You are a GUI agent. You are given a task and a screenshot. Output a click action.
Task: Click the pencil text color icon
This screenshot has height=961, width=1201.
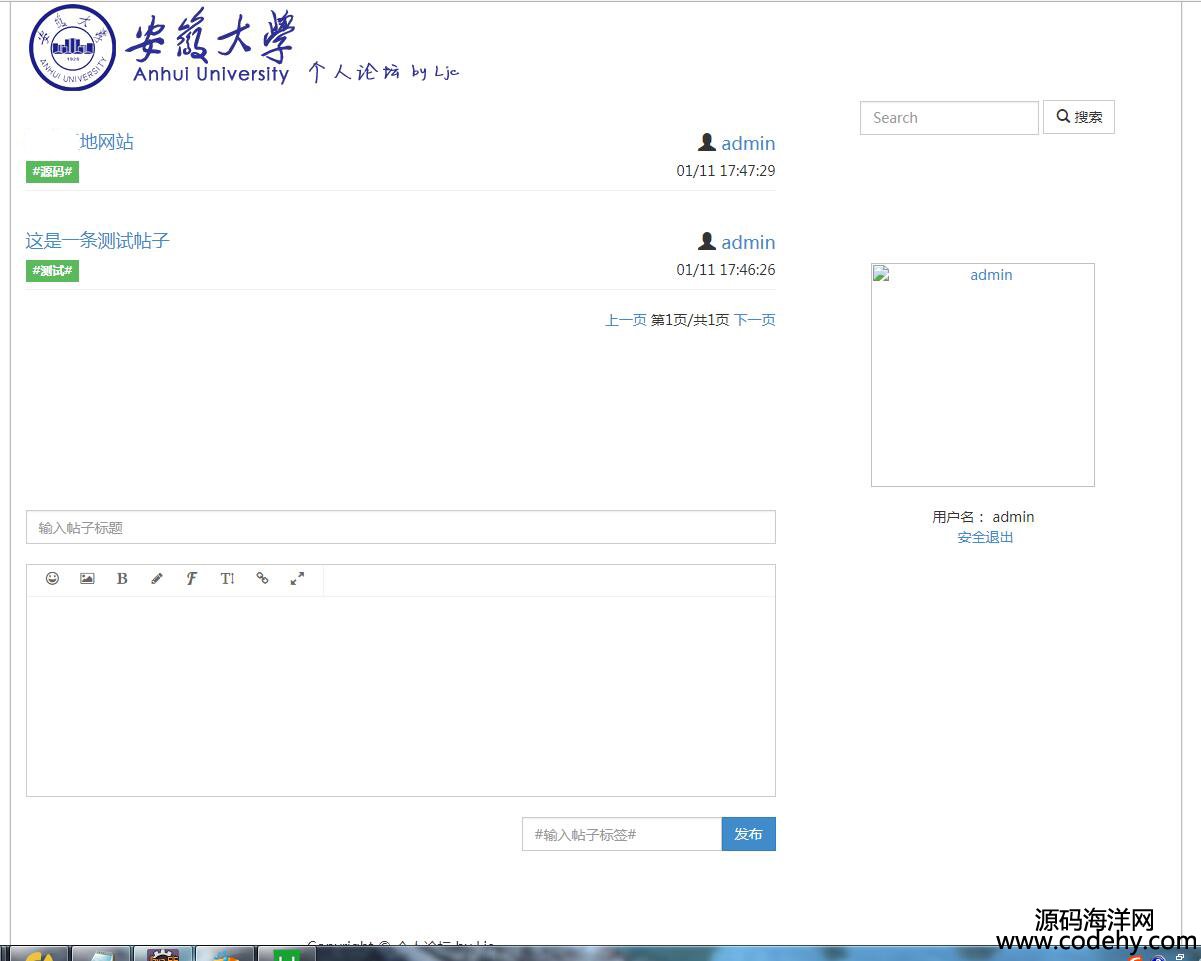click(157, 579)
